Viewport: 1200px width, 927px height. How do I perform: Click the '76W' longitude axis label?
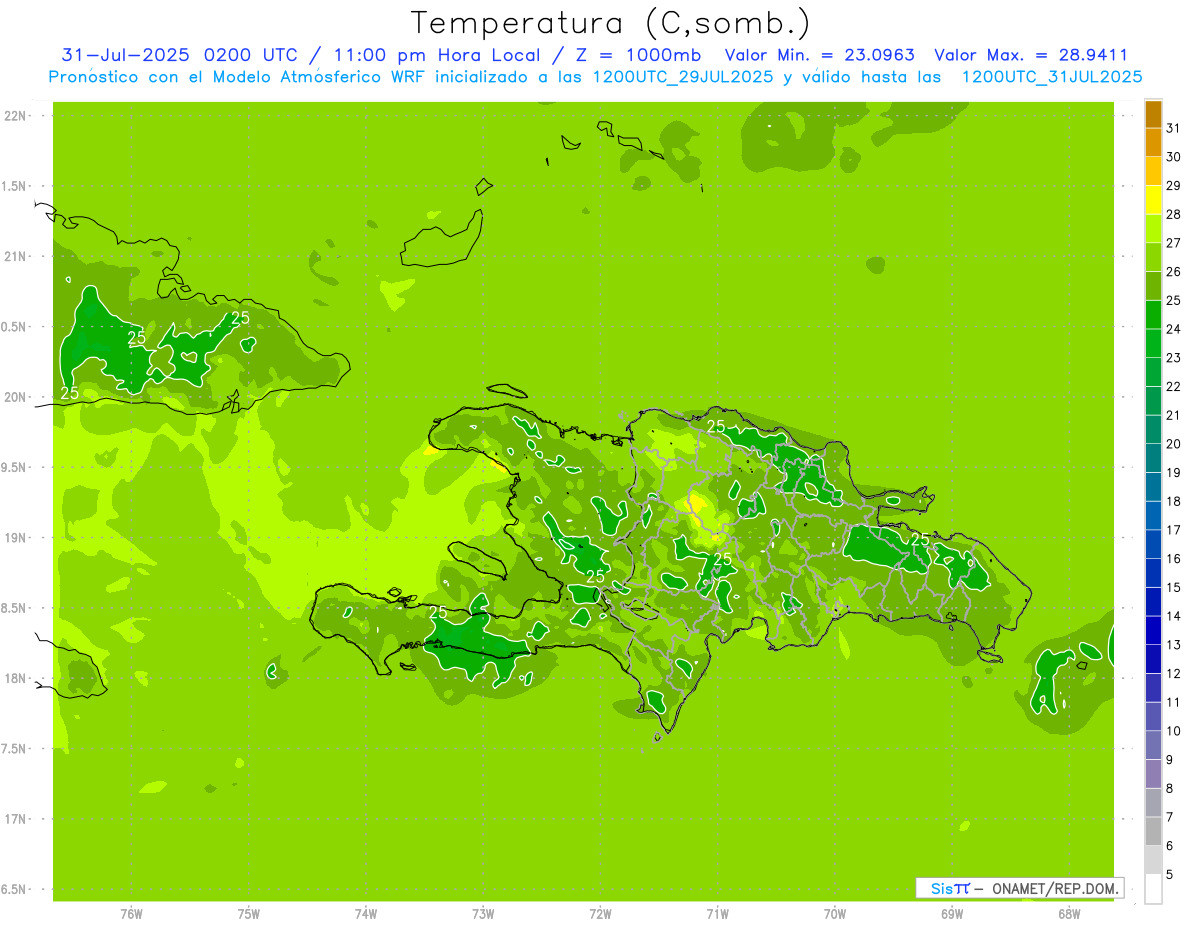click(x=131, y=914)
